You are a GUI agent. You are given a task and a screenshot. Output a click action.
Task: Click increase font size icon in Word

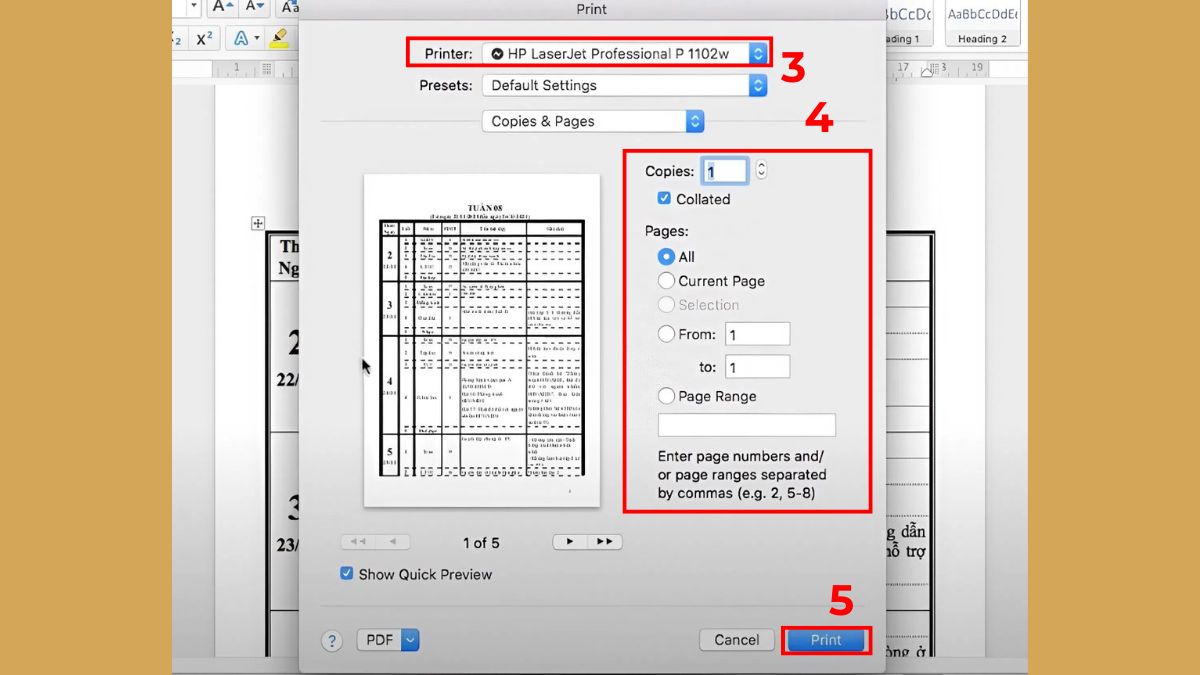click(x=222, y=7)
